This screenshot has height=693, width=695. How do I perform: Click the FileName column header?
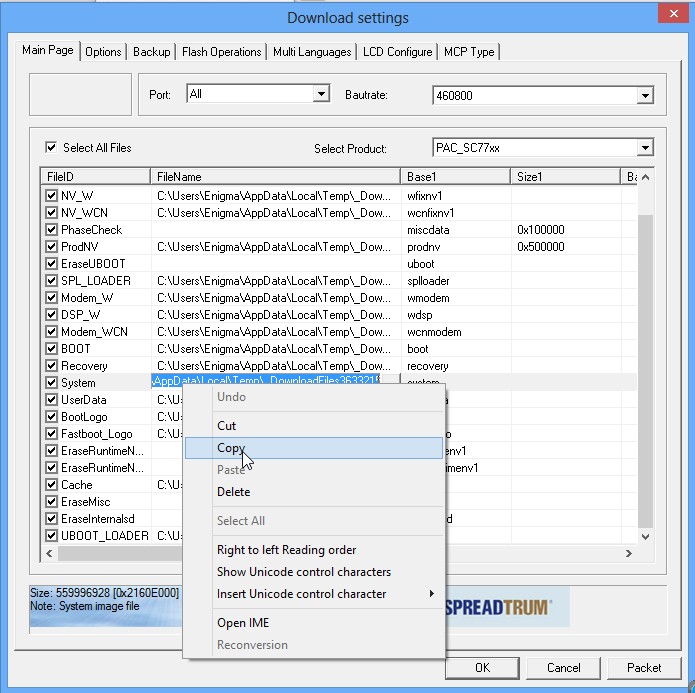point(276,177)
